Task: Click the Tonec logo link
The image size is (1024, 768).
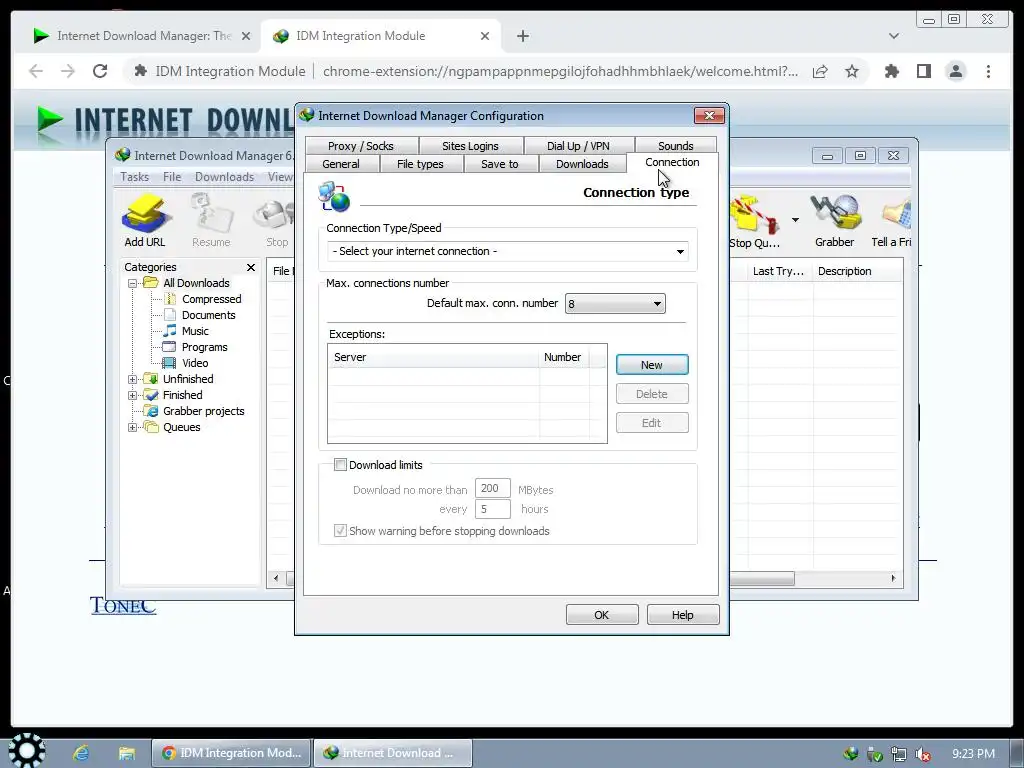Action: tap(123, 605)
